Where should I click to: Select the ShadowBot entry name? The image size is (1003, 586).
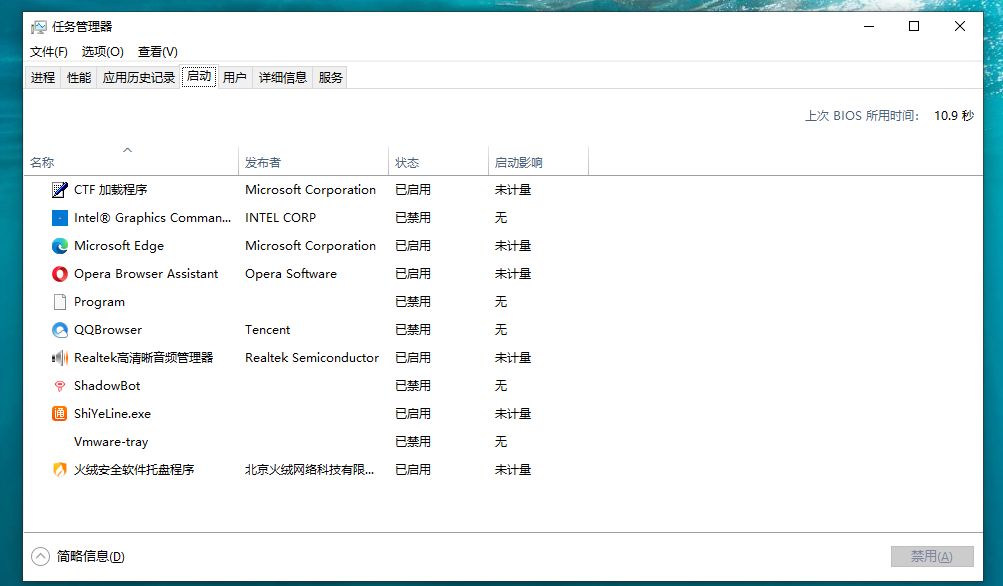pos(107,386)
